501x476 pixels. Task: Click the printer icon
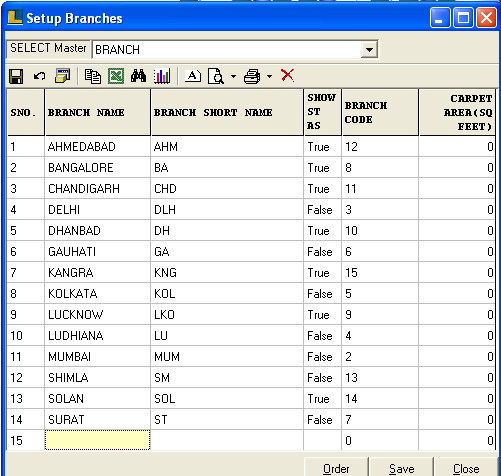pos(252,76)
